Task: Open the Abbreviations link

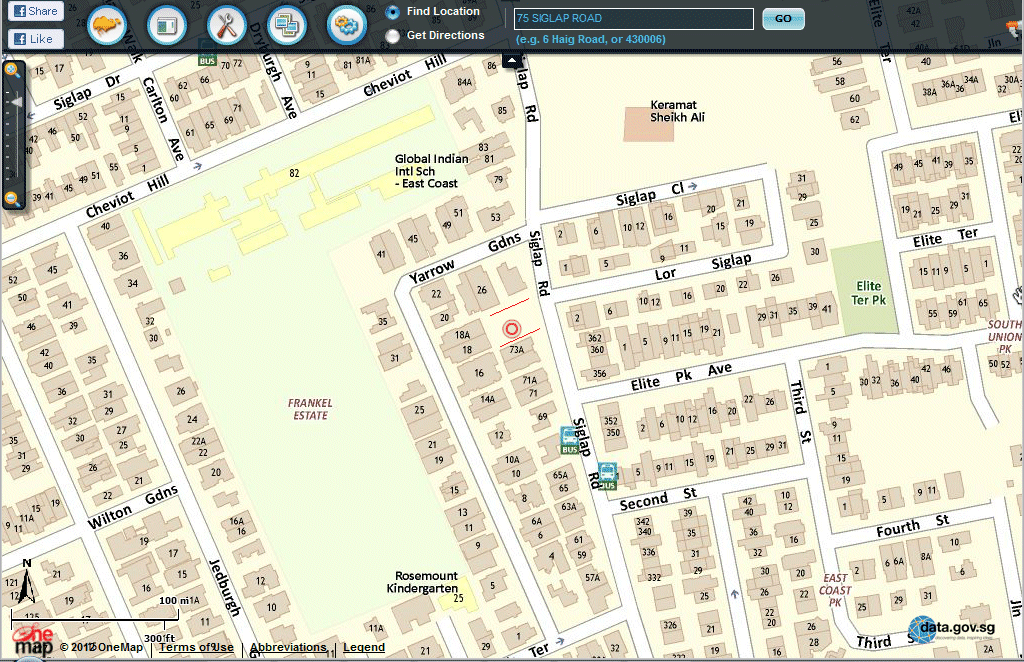Action: [x=288, y=647]
